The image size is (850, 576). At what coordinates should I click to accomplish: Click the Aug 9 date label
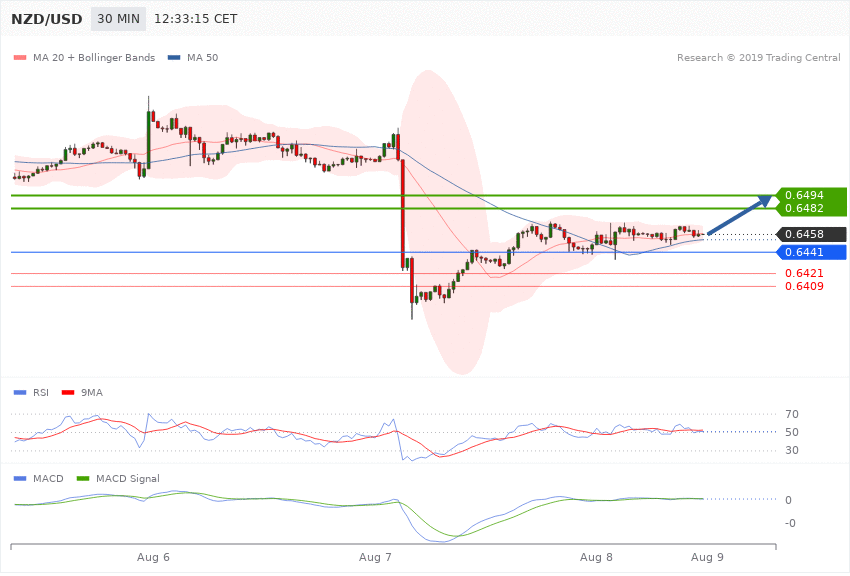click(707, 557)
